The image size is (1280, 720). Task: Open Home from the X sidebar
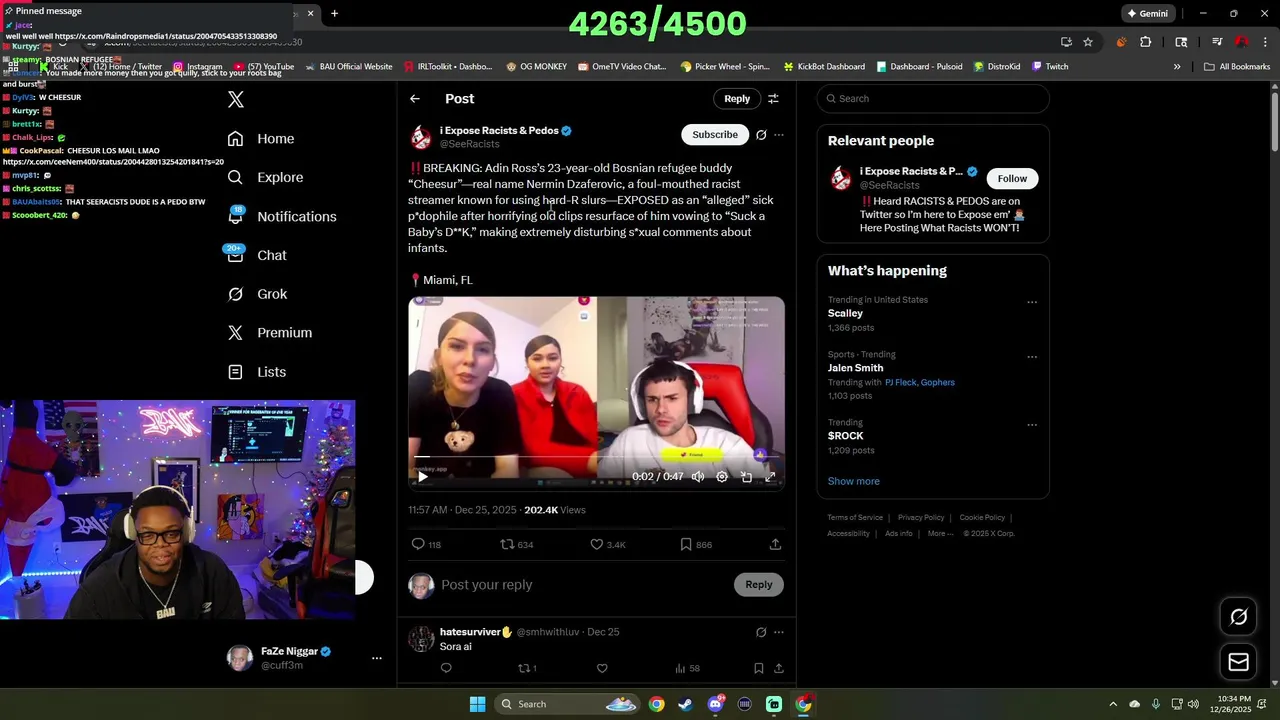click(261, 139)
